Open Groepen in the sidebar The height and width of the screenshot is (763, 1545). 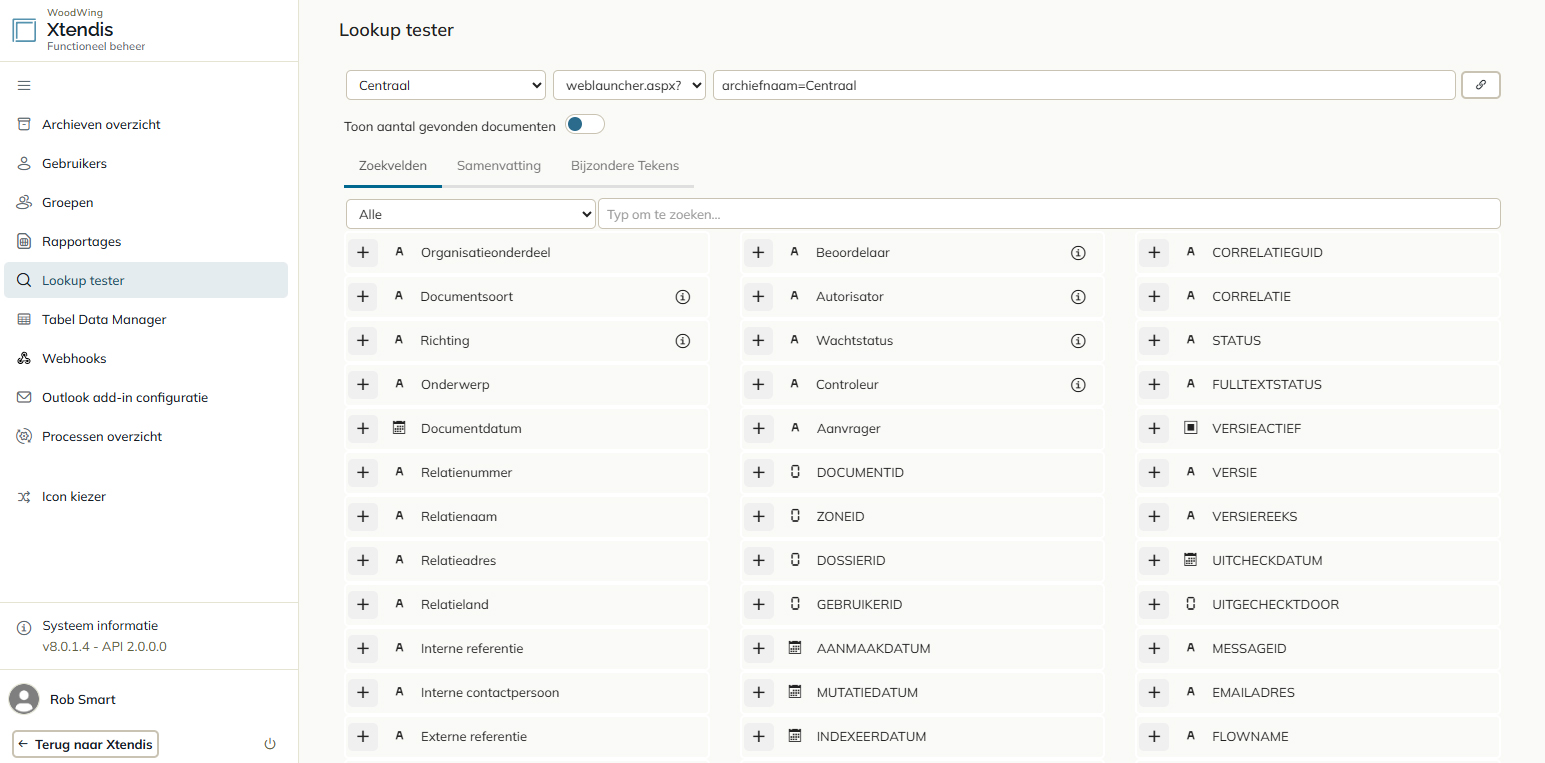[x=146, y=203]
